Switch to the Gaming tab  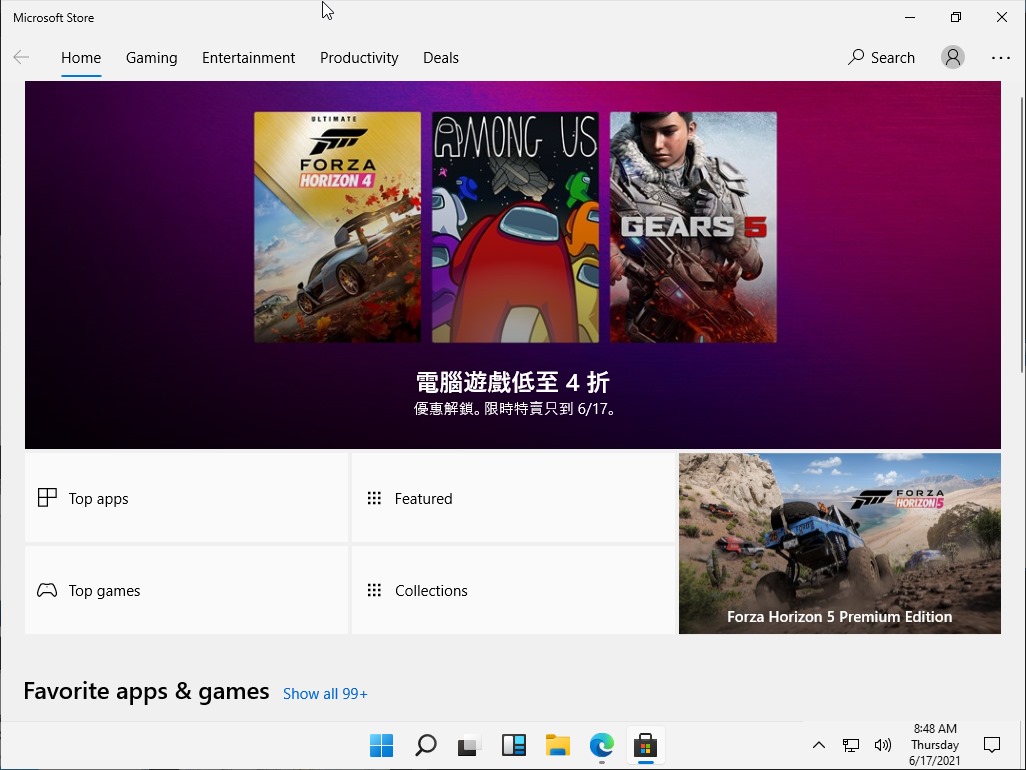tap(151, 57)
